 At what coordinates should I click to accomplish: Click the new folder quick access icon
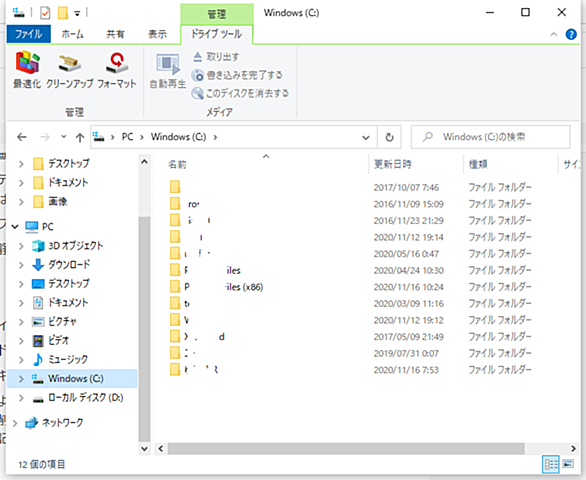(x=63, y=13)
